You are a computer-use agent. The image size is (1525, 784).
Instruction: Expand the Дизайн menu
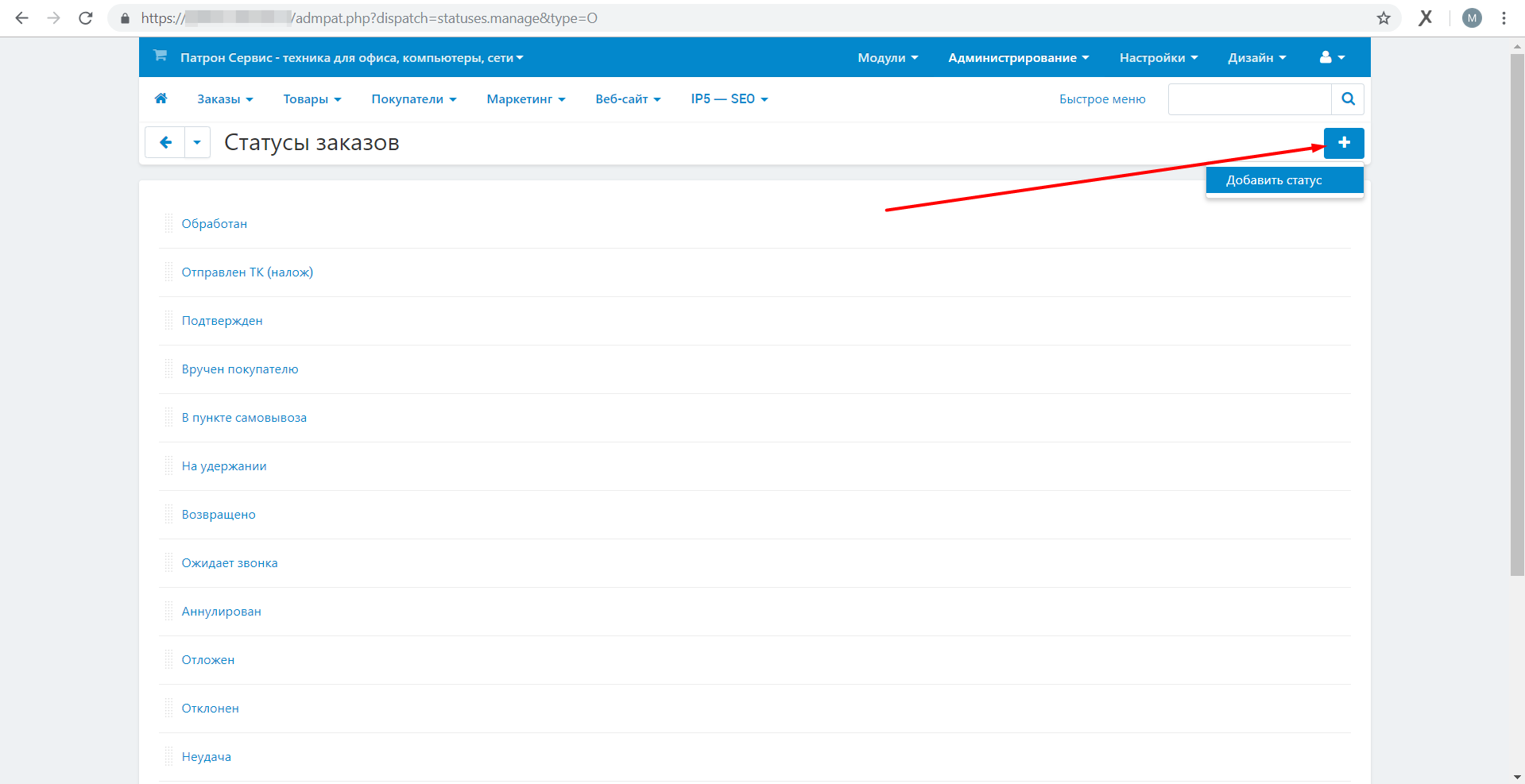(1256, 57)
